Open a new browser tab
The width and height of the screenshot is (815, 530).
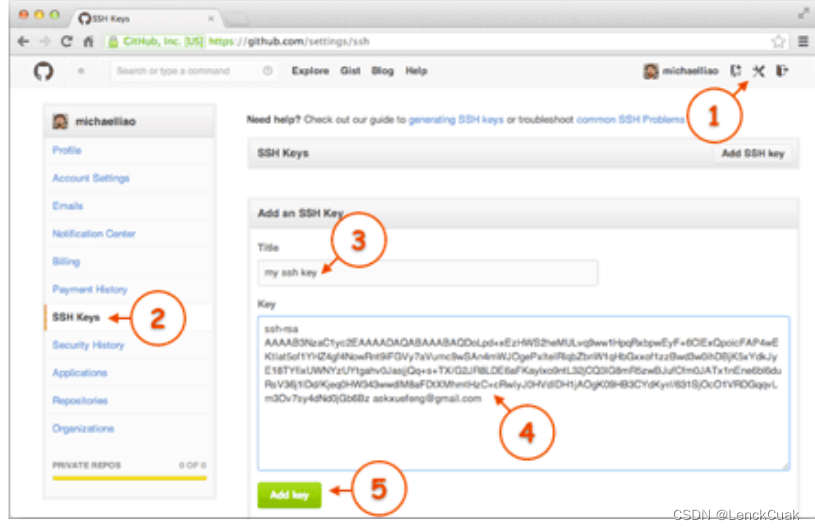(236, 20)
